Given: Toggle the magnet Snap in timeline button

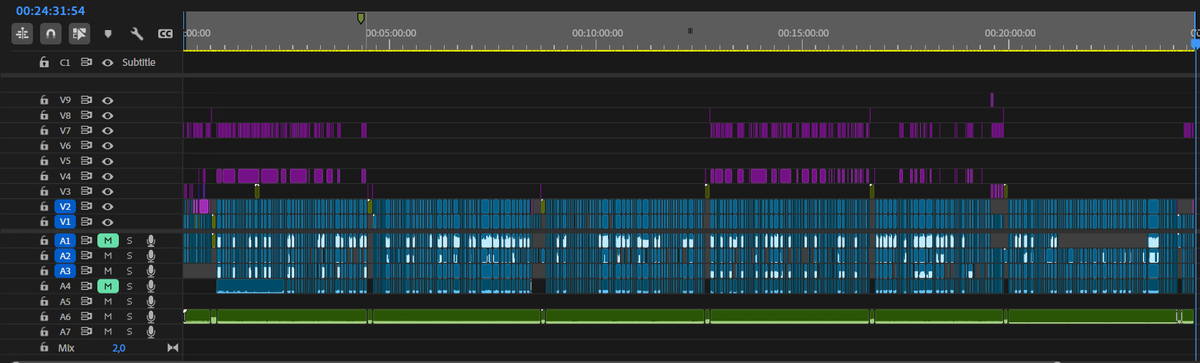Looking at the screenshot, I should 50,34.
